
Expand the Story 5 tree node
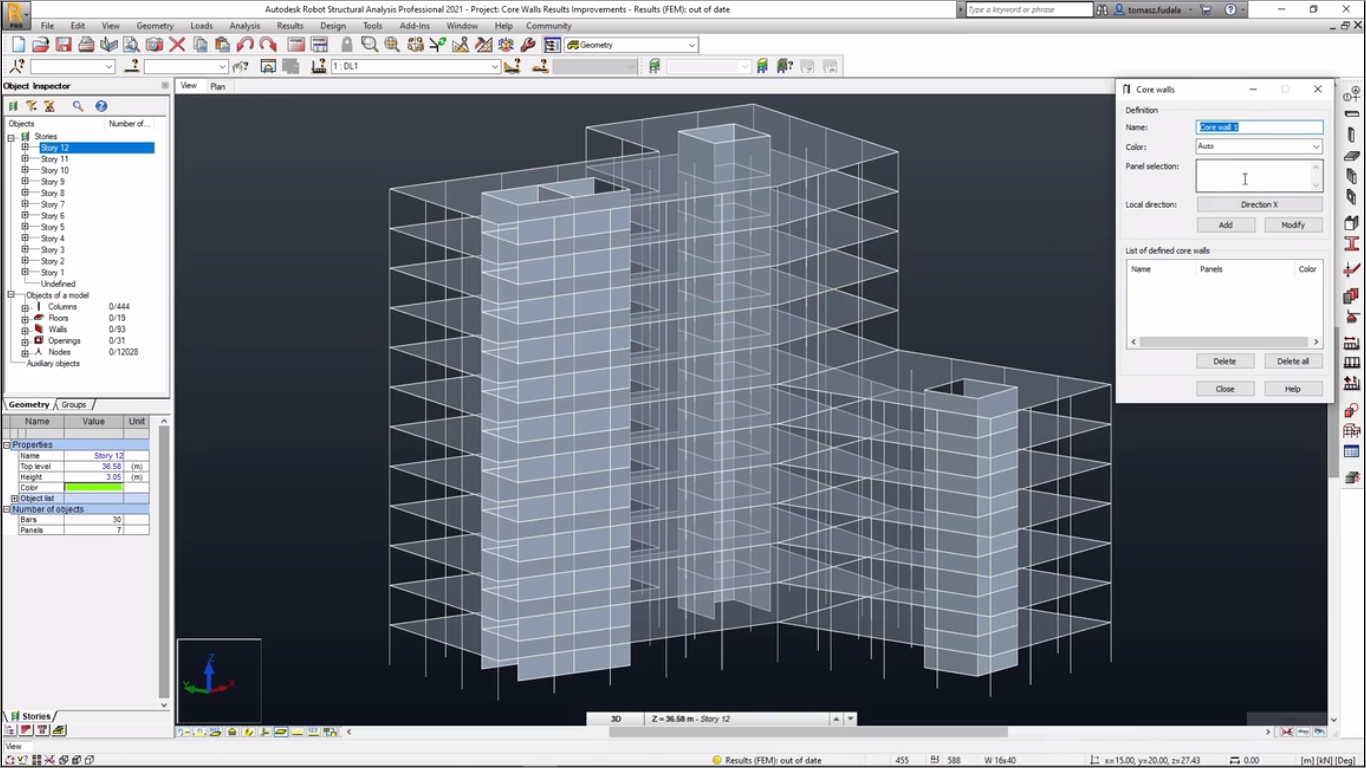(x=25, y=227)
